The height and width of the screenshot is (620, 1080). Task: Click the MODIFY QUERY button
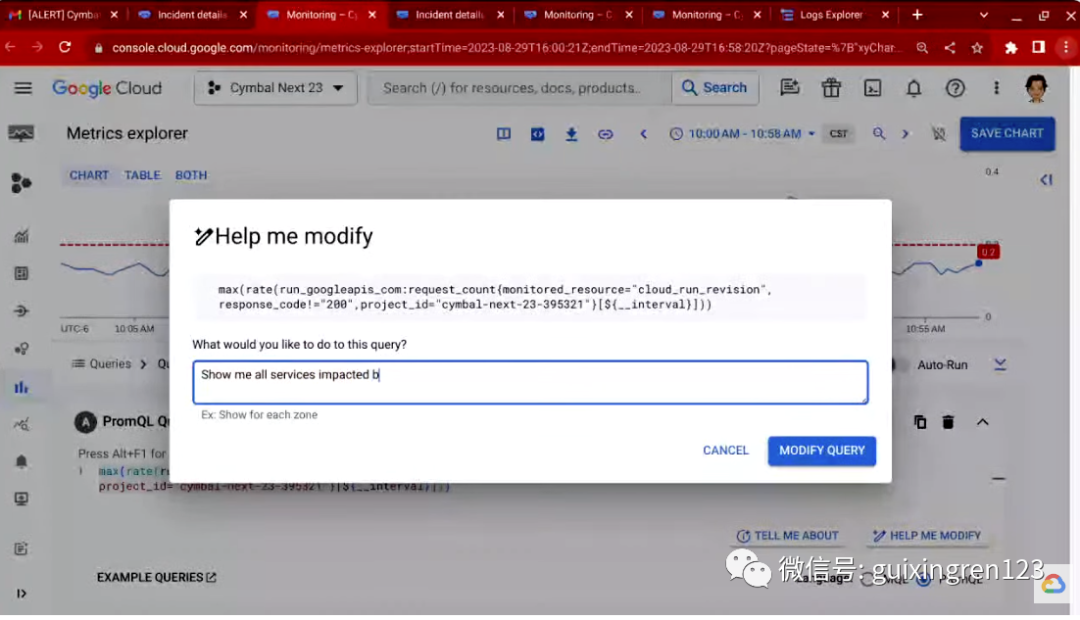coord(822,451)
